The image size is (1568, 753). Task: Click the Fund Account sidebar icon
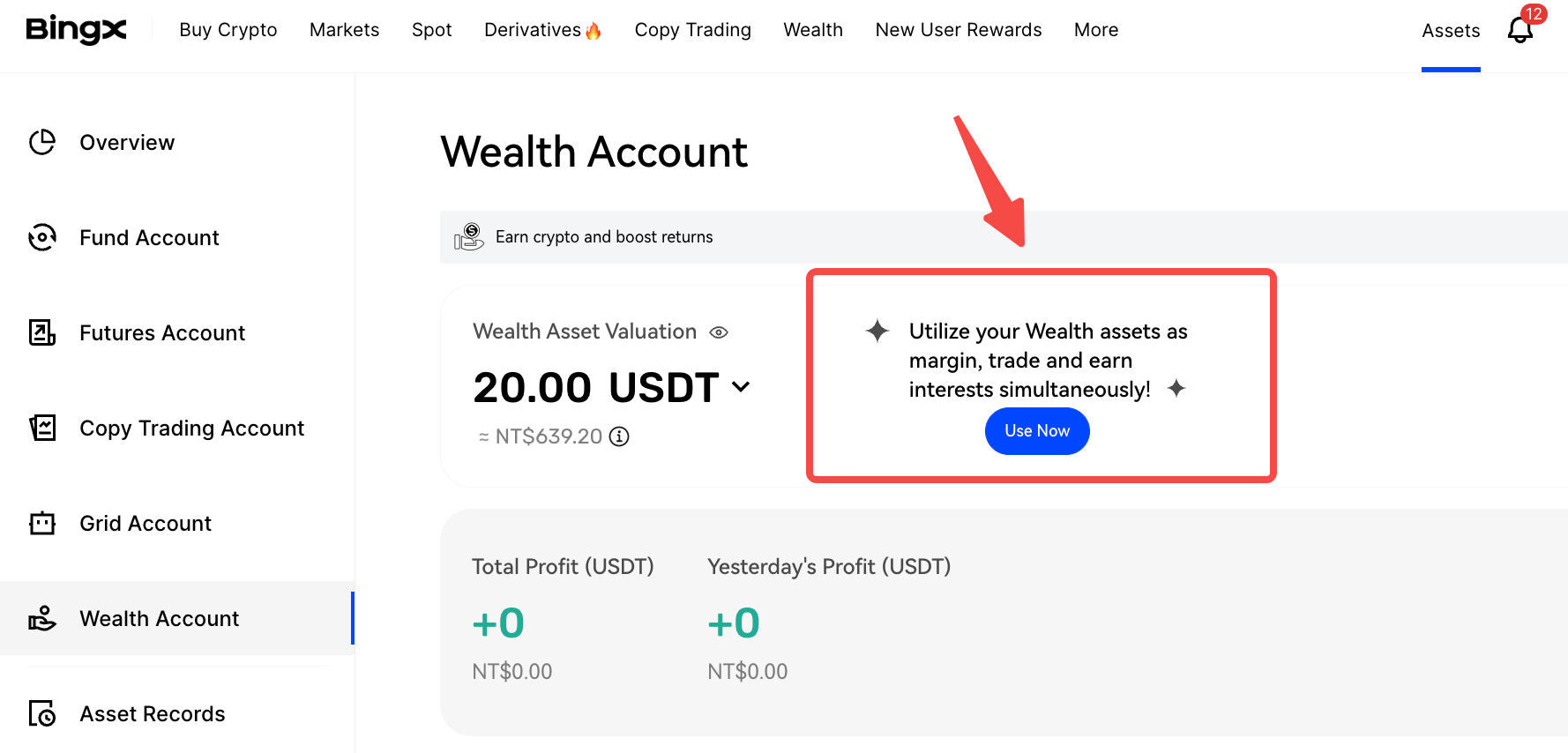pos(42,237)
